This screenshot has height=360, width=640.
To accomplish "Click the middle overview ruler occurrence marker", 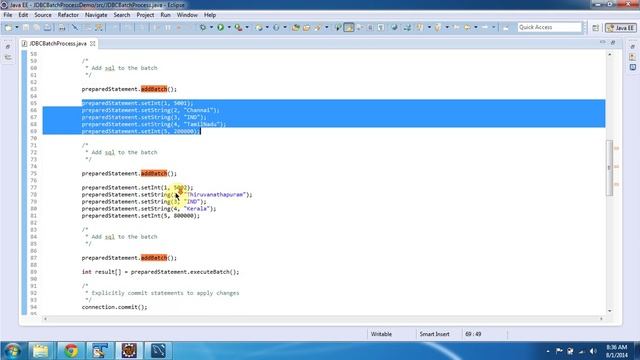I will (x=616, y=167).
